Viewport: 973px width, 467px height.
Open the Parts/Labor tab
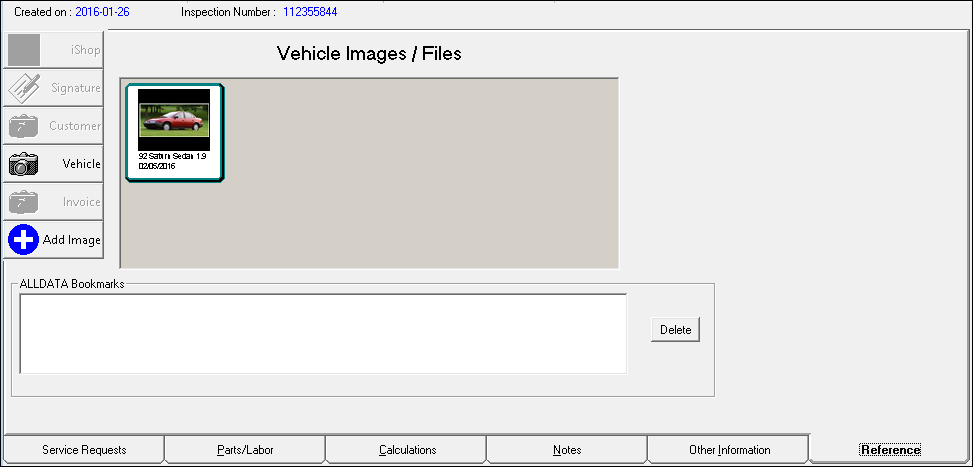[245, 450]
